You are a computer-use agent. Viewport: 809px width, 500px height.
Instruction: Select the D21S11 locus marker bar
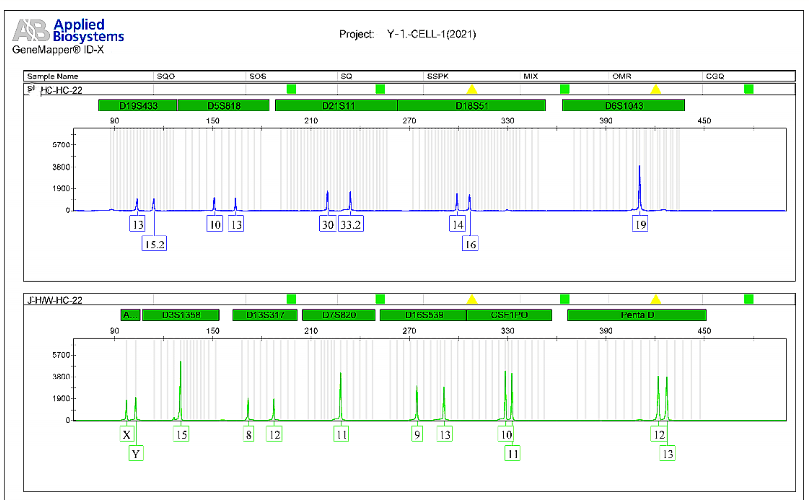(336, 105)
